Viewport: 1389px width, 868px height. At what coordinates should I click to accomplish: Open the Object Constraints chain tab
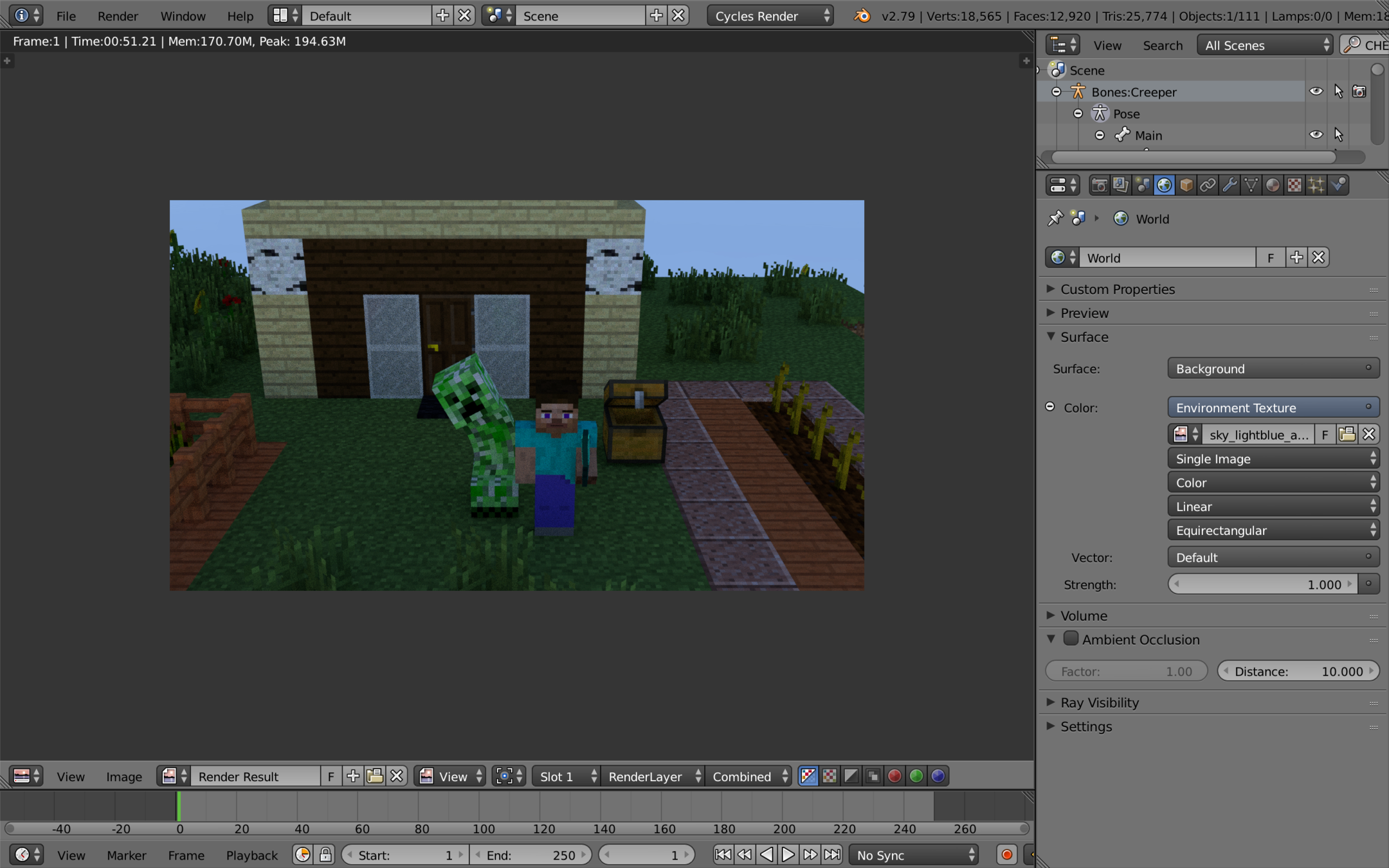point(1208,185)
